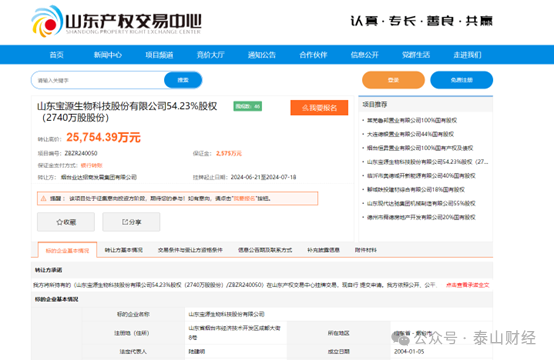The image size is (554, 360).
Task: Follow the 我要报名 link inside the notice
Action: (244, 199)
